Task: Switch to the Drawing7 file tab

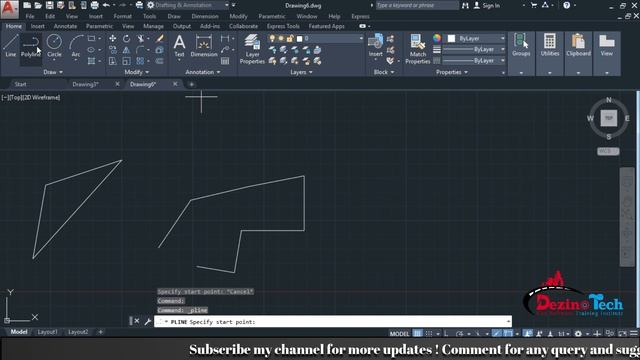Action: coord(86,84)
